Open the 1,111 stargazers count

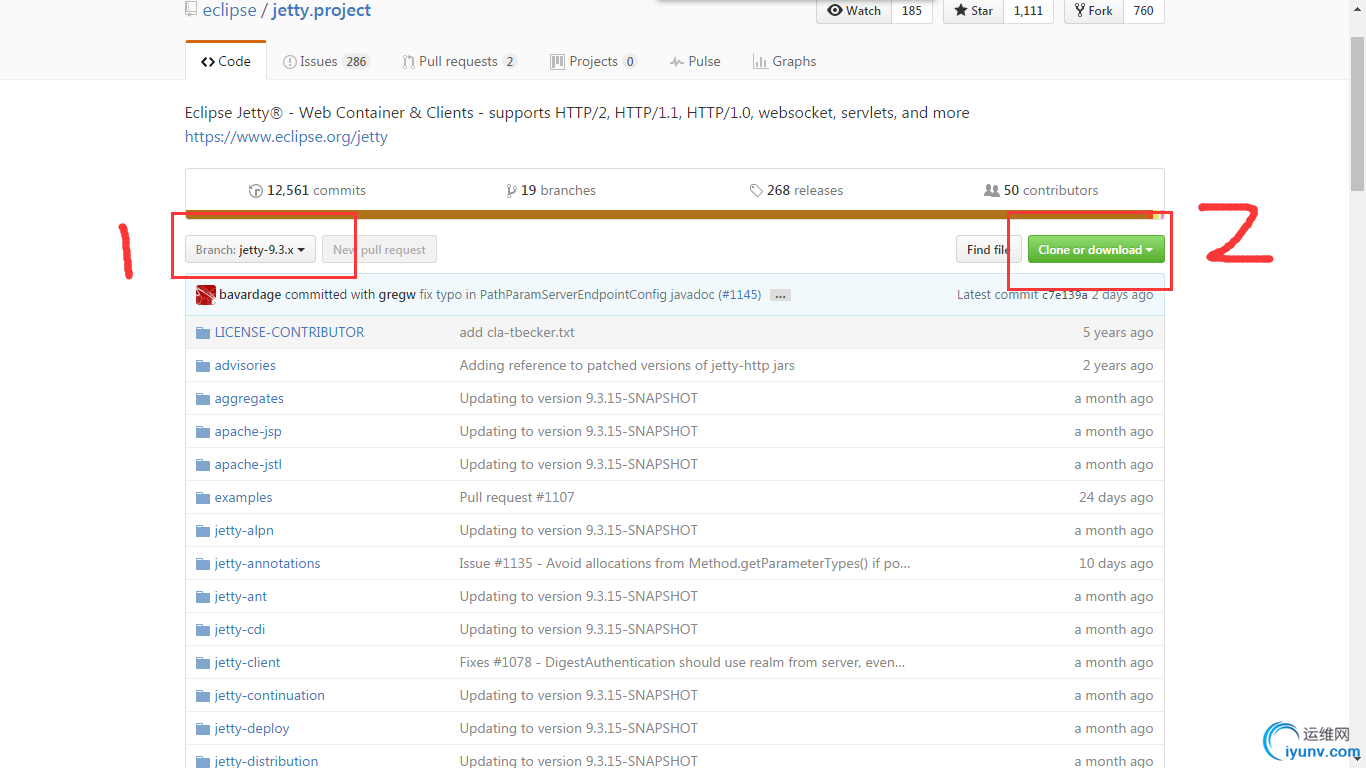(1028, 11)
